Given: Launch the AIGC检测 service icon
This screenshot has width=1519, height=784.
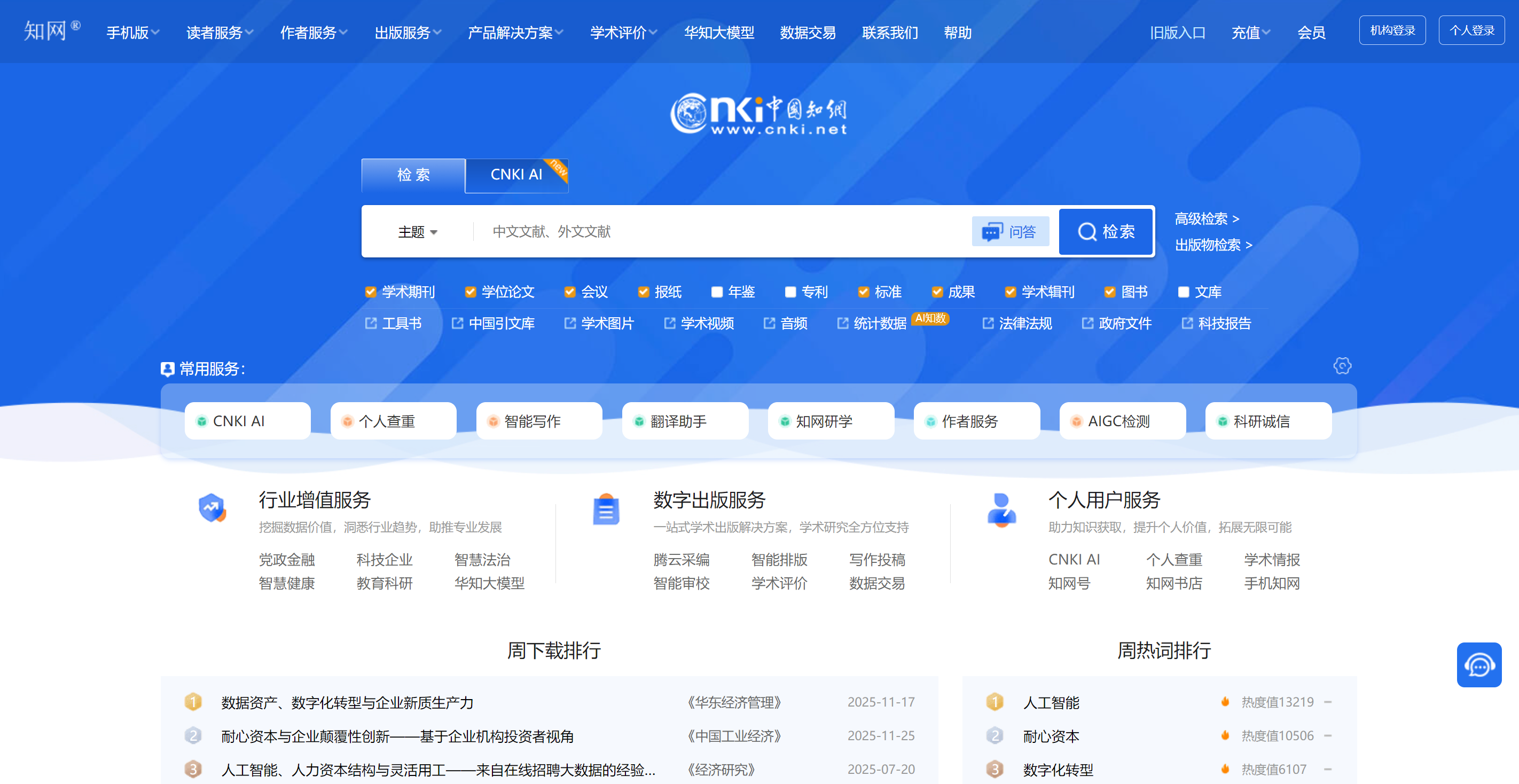Looking at the screenshot, I should 1122,421.
